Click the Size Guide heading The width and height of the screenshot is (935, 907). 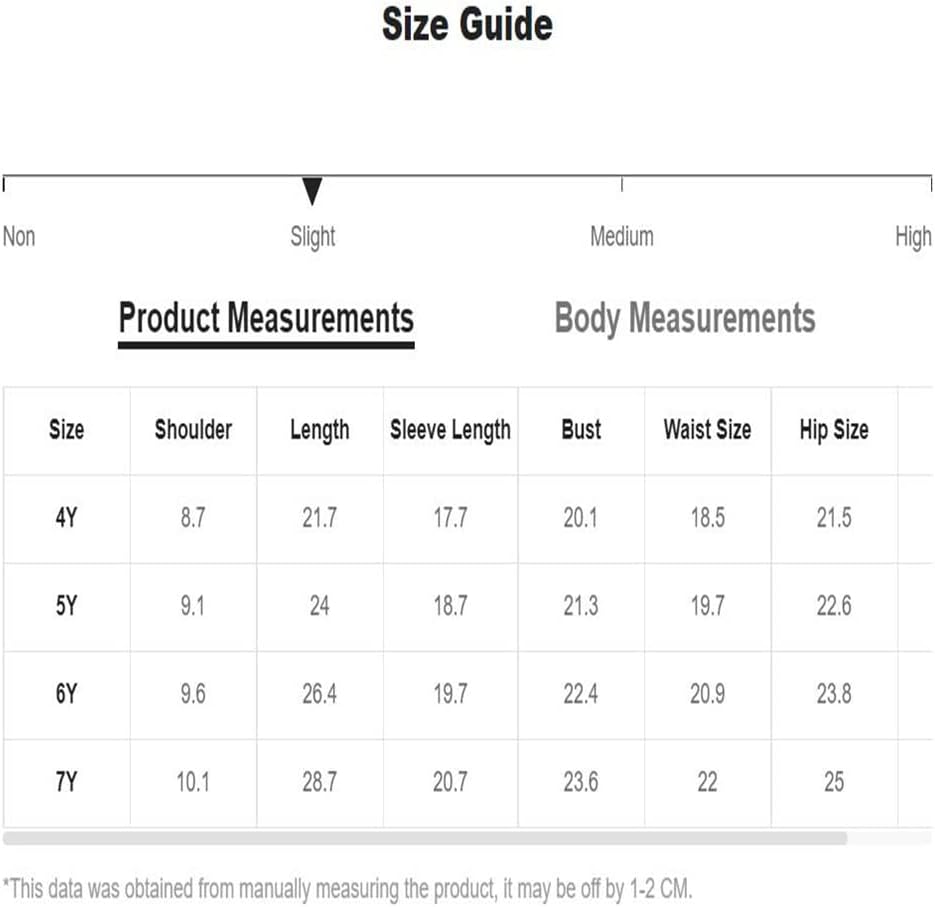click(467, 25)
